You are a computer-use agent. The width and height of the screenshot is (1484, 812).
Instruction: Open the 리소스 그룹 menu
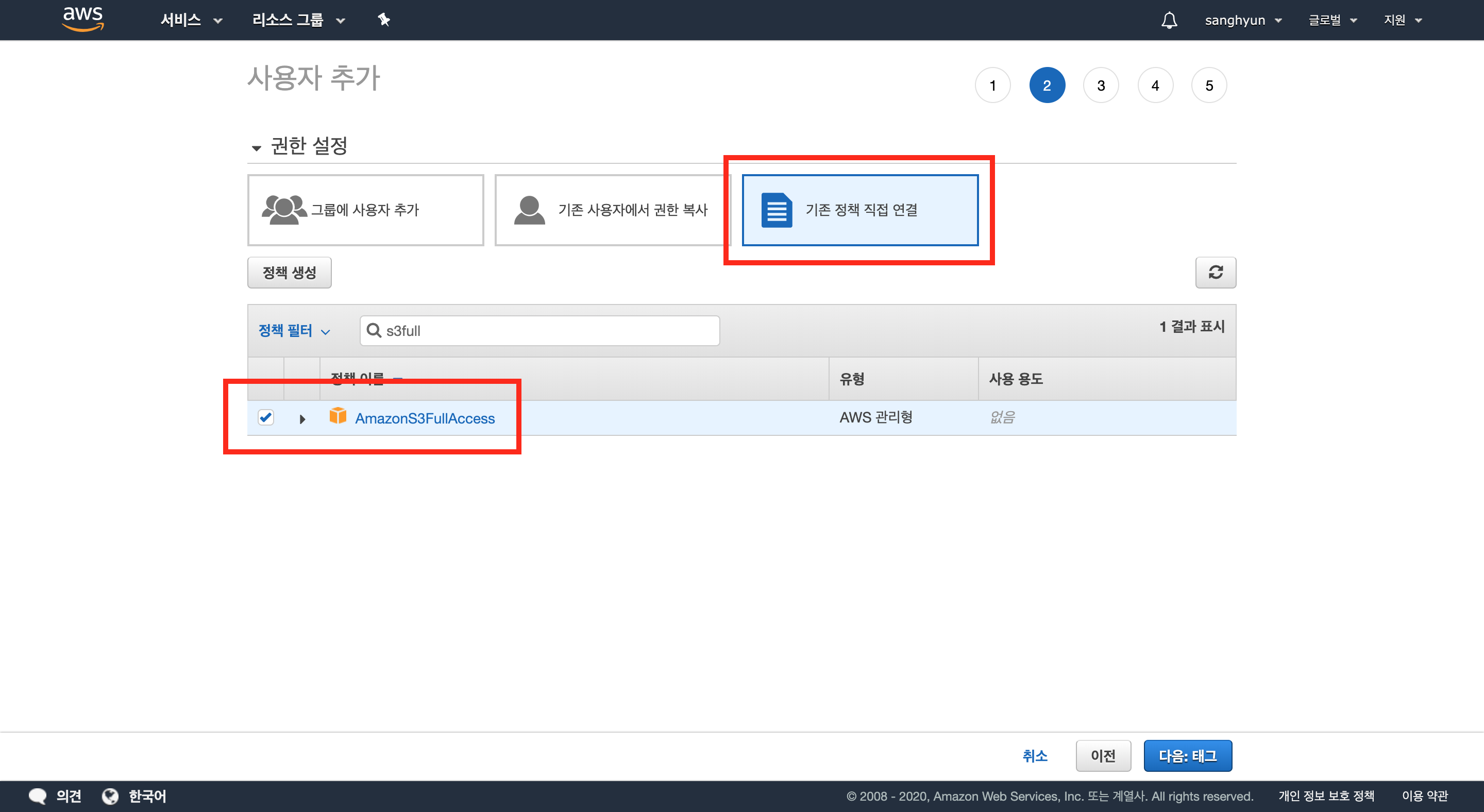coord(298,20)
